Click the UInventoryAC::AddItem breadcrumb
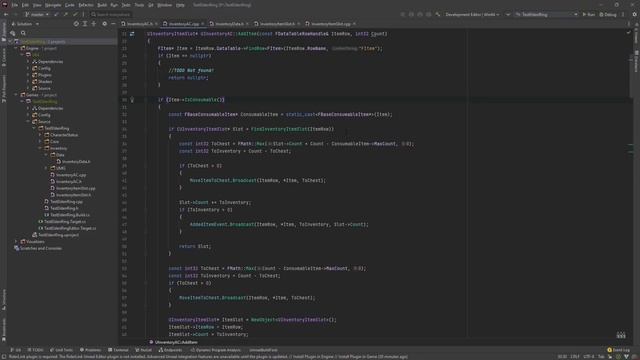Viewport: 640px width, 360px height. click(173, 342)
